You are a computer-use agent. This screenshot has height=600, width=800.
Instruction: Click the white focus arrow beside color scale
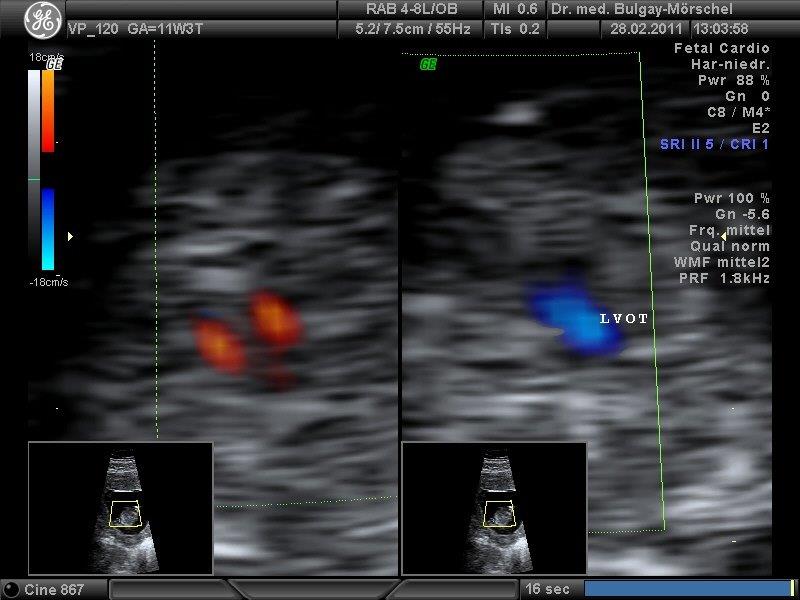click(69, 237)
